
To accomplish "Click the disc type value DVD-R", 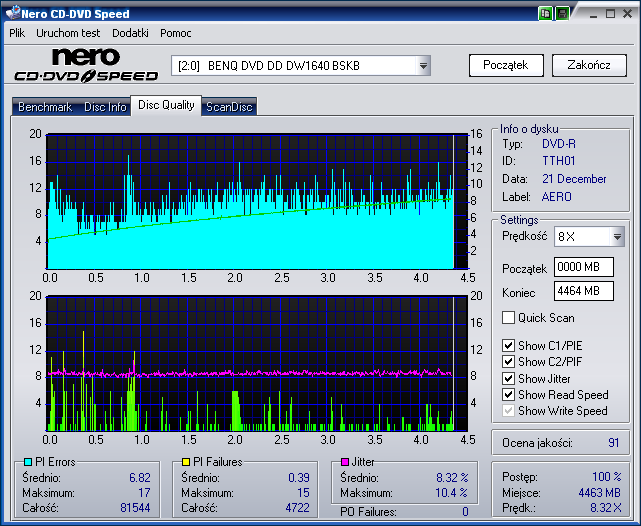I will [x=558, y=144].
